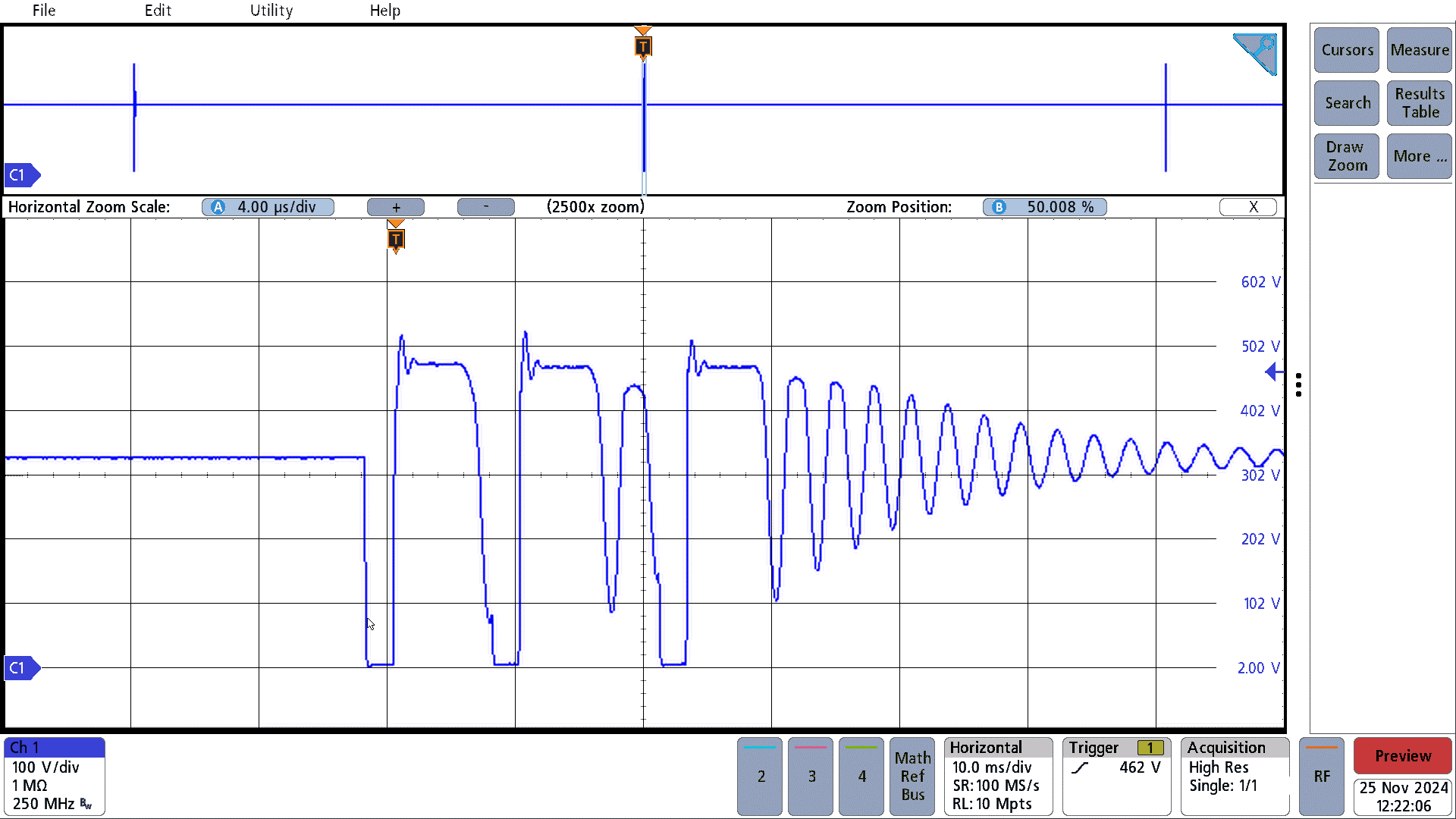Viewport: 1456px width, 819px height.
Task: Click the trigger source 1 indicator
Action: click(x=1150, y=748)
